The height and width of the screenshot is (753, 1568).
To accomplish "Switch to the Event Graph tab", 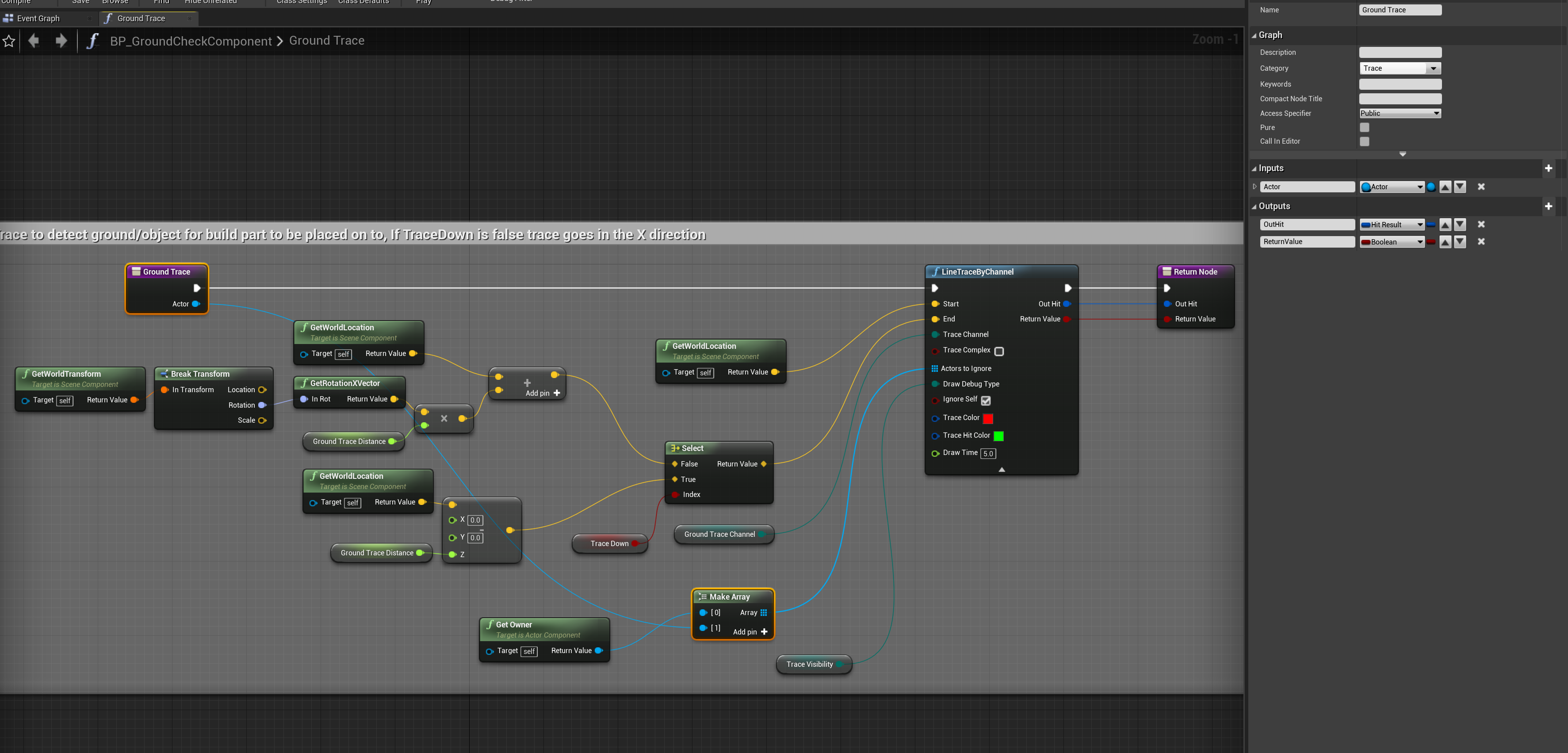I will (38, 18).
